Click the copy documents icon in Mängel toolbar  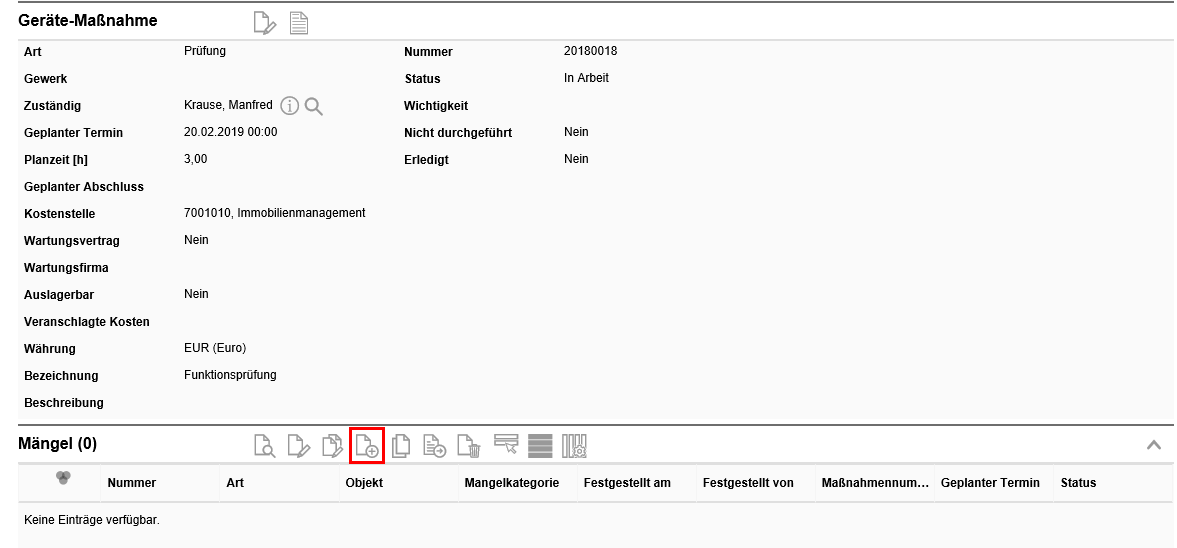point(401,446)
